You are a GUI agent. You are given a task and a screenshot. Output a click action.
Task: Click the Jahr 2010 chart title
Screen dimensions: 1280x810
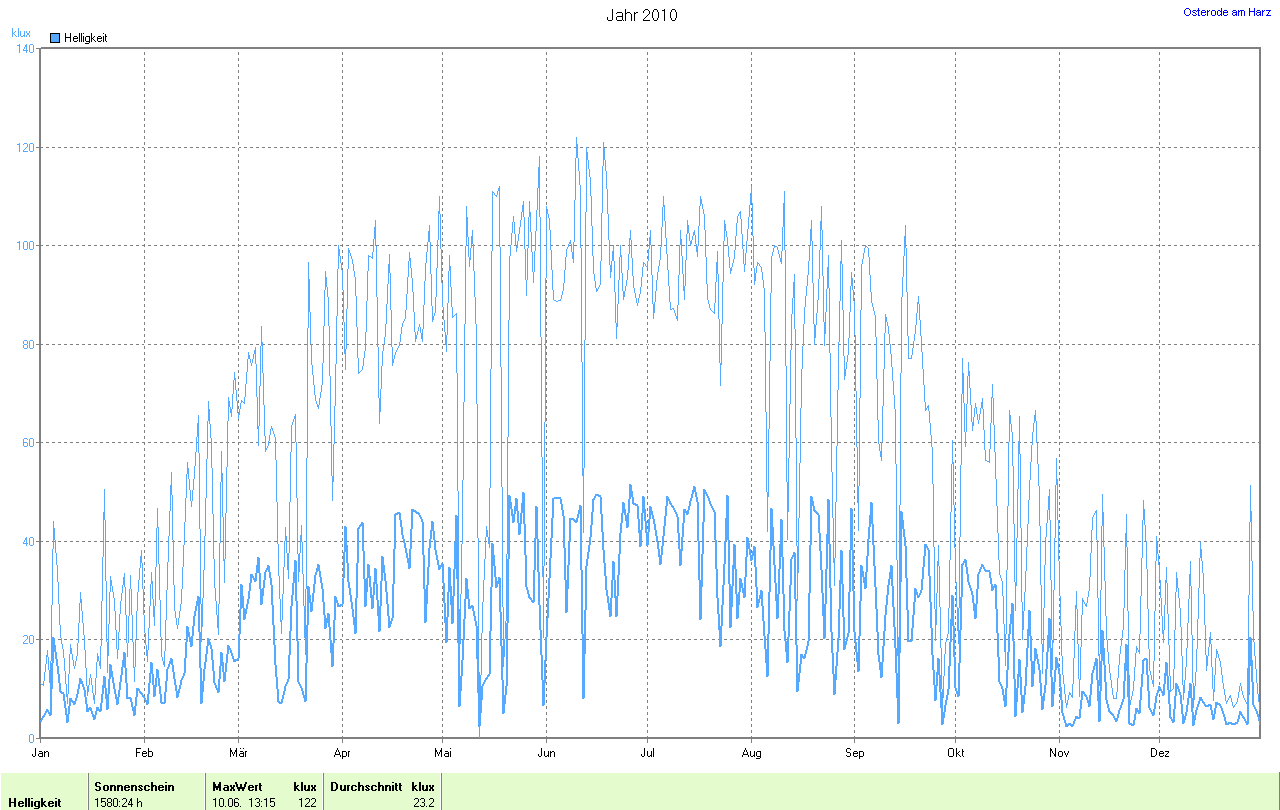tap(641, 15)
